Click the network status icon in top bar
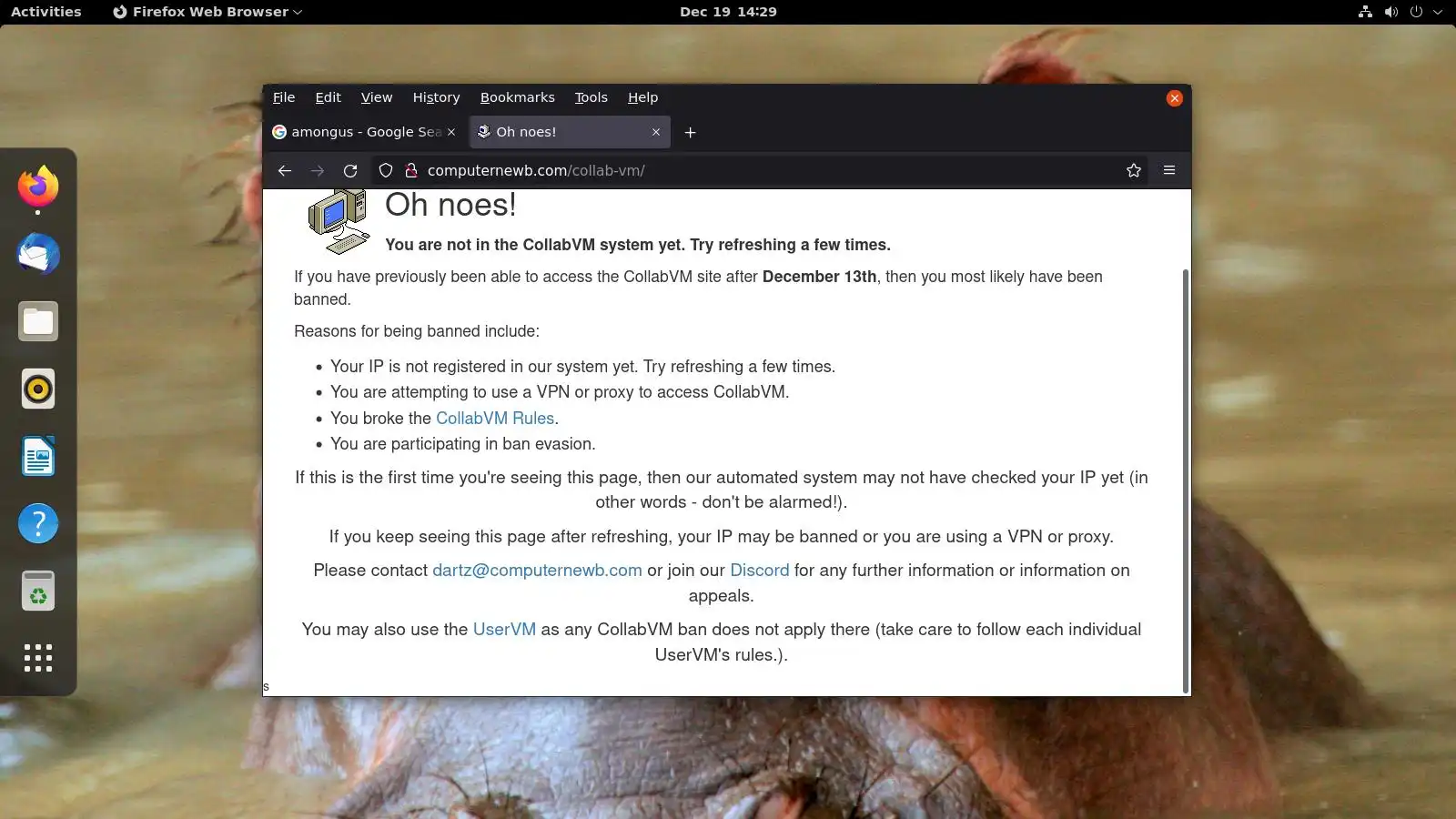Viewport: 1456px width, 819px height. (x=1365, y=12)
